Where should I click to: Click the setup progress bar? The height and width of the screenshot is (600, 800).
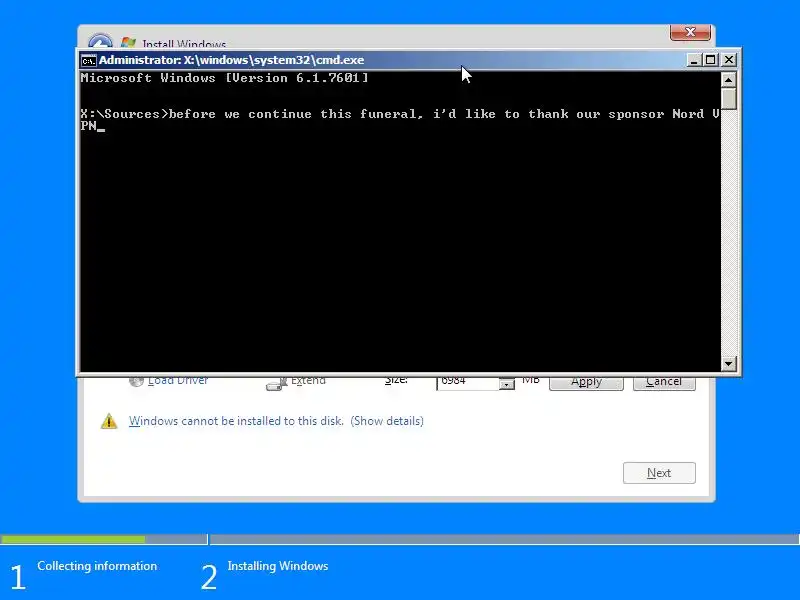click(400, 539)
